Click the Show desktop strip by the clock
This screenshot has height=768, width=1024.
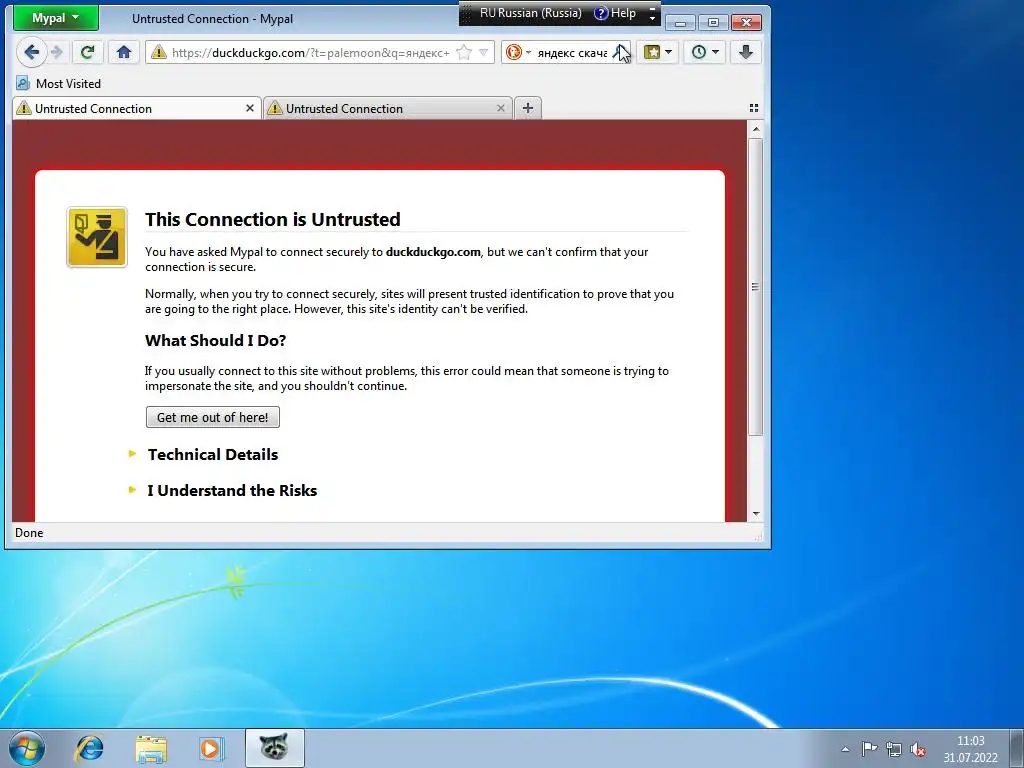click(1017, 749)
